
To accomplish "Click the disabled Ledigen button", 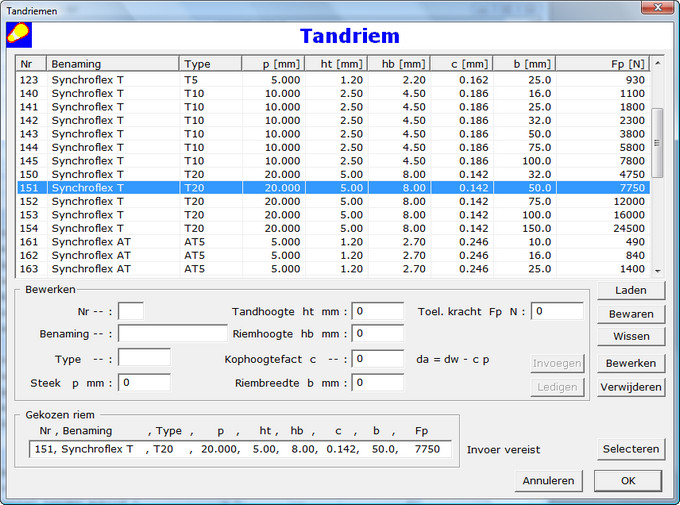I will click(557, 387).
